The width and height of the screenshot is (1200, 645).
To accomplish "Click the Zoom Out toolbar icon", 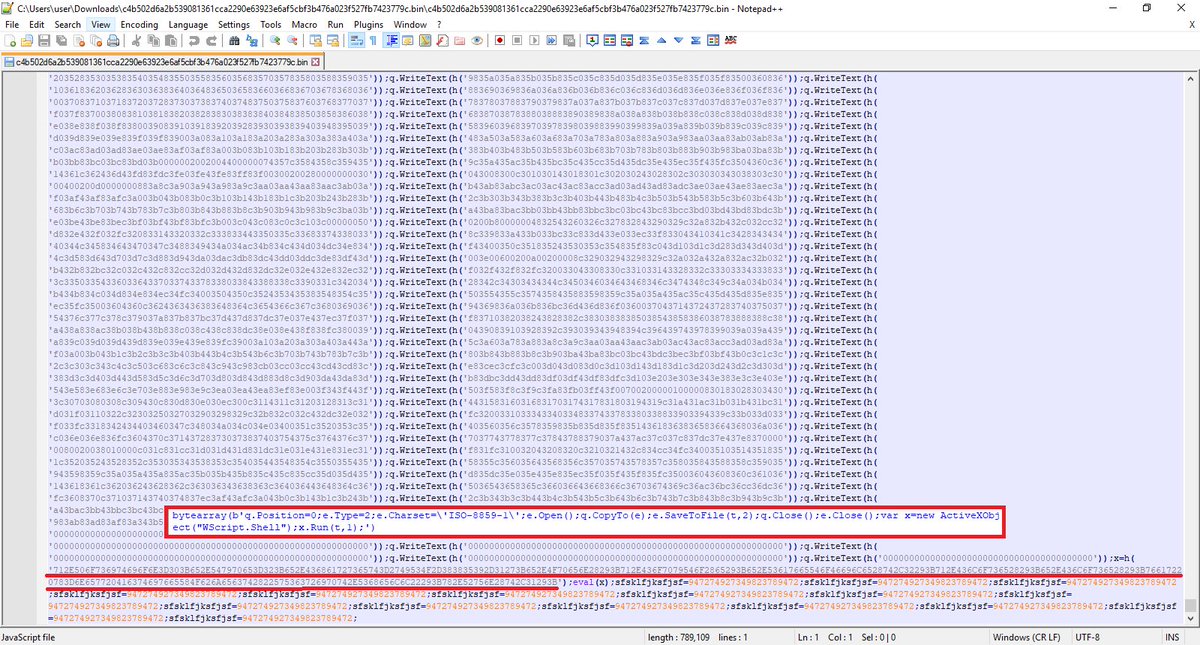I will pos(292,40).
